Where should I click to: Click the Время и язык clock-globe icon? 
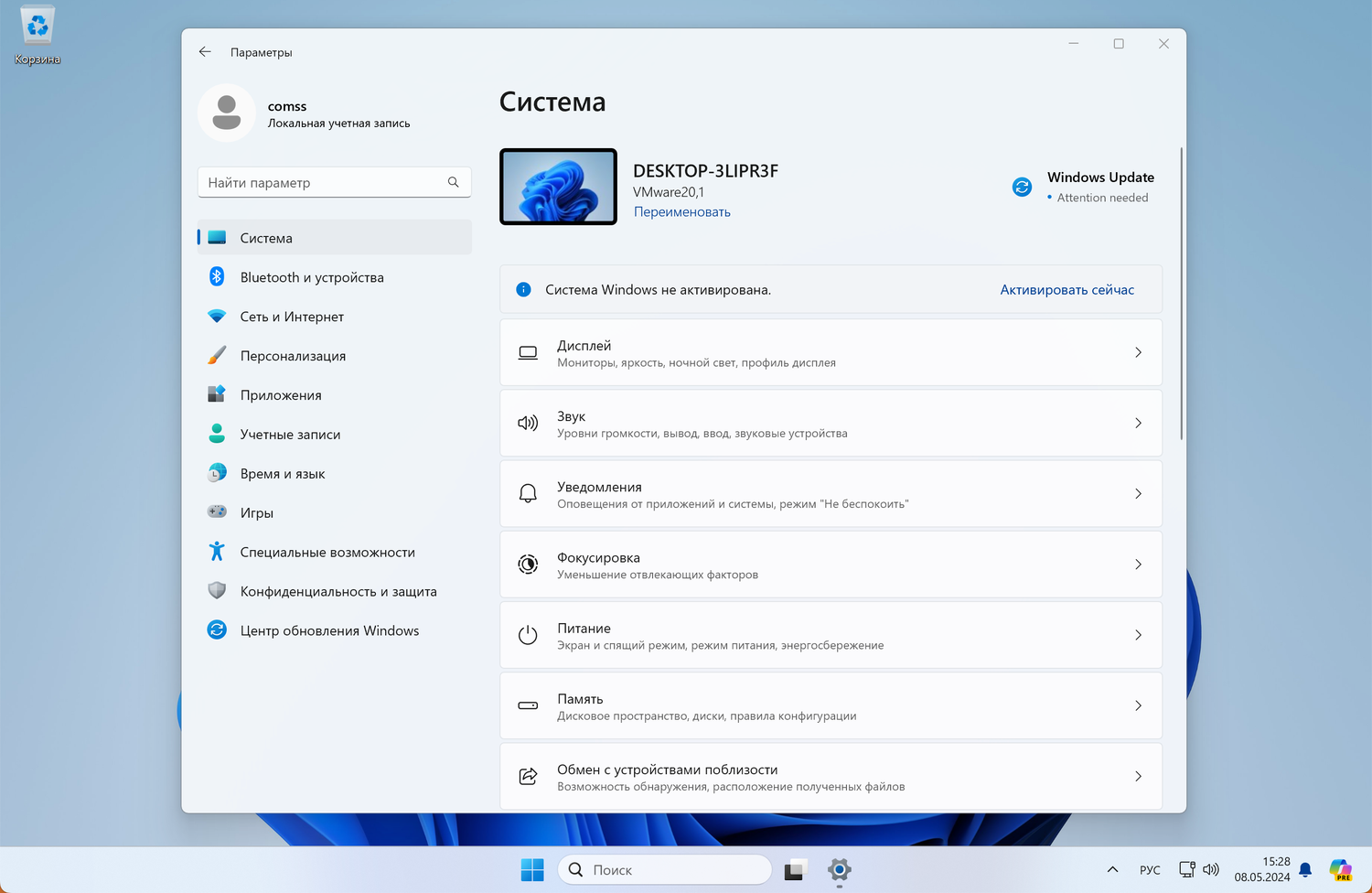(x=217, y=473)
